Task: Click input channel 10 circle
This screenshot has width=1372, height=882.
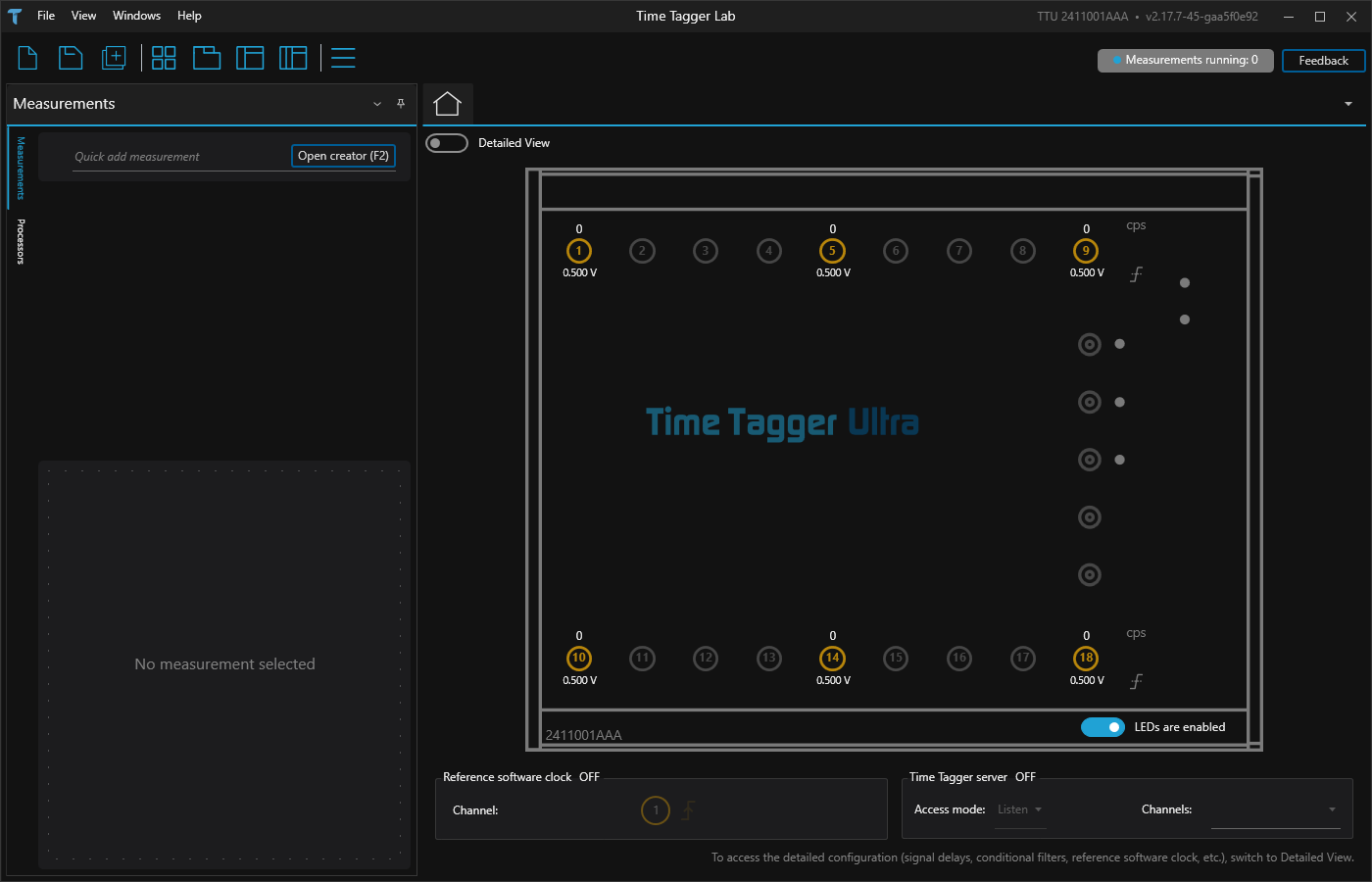Action: pyautogui.click(x=579, y=658)
